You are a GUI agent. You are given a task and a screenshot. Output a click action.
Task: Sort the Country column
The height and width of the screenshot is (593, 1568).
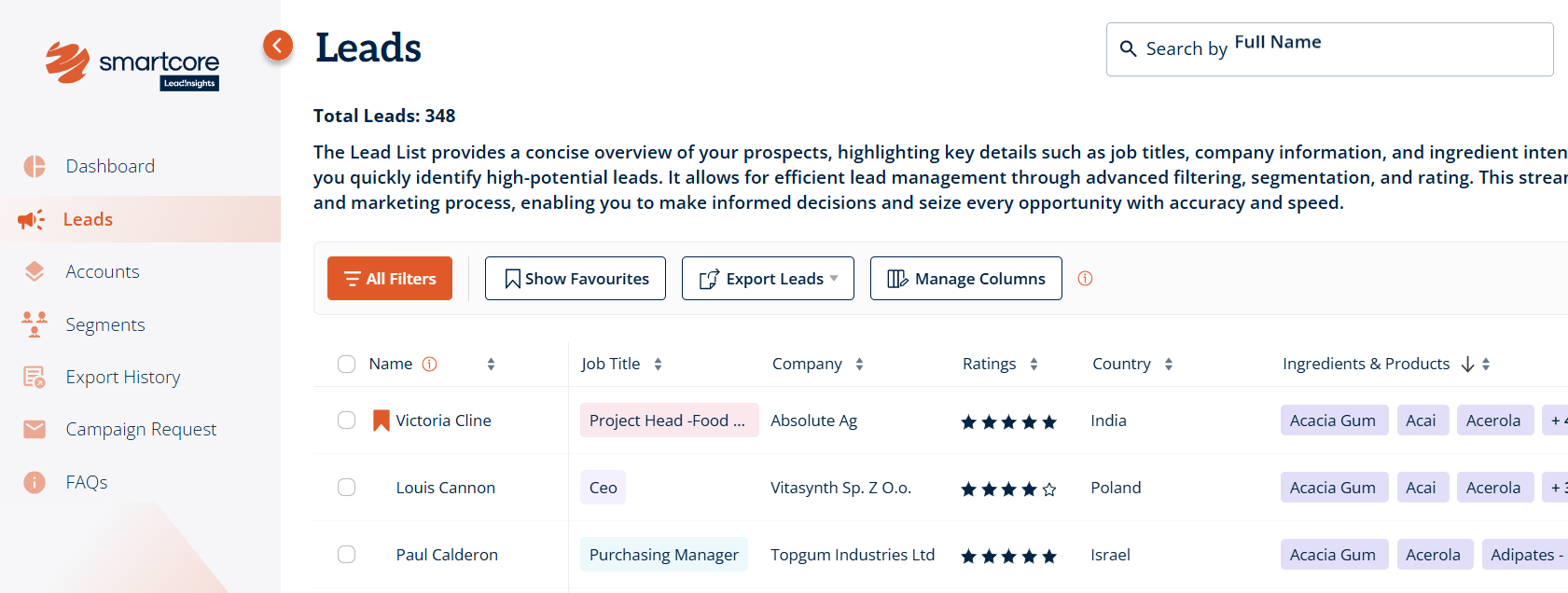[x=1168, y=364]
